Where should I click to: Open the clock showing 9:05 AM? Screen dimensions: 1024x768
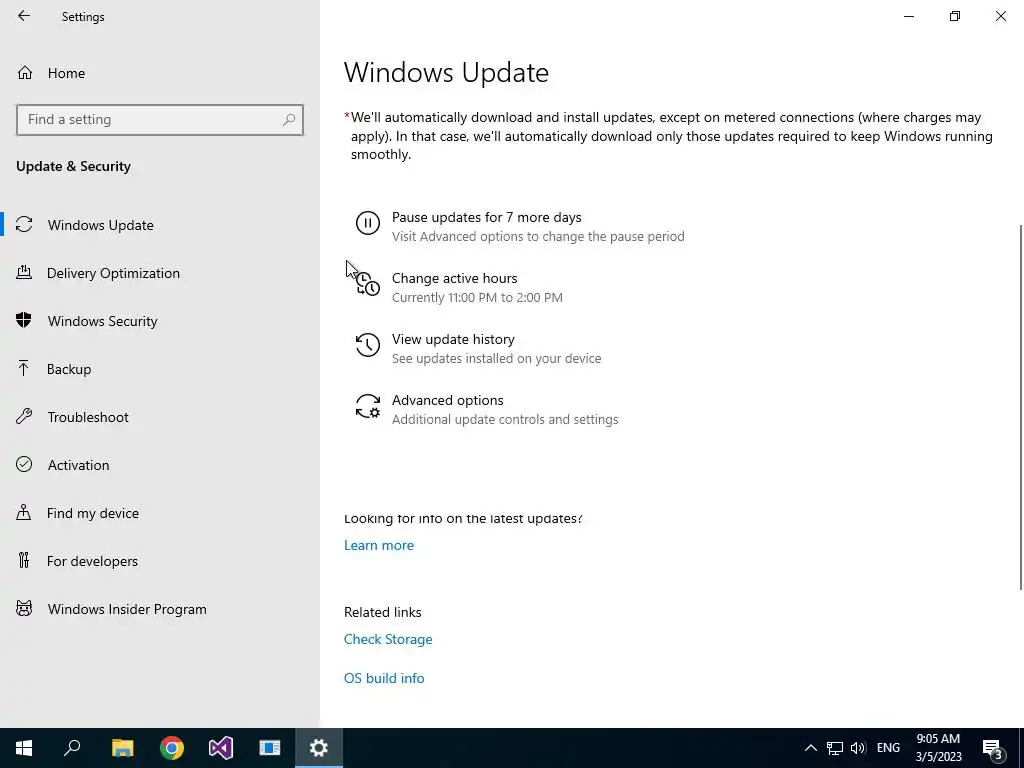[x=938, y=748]
